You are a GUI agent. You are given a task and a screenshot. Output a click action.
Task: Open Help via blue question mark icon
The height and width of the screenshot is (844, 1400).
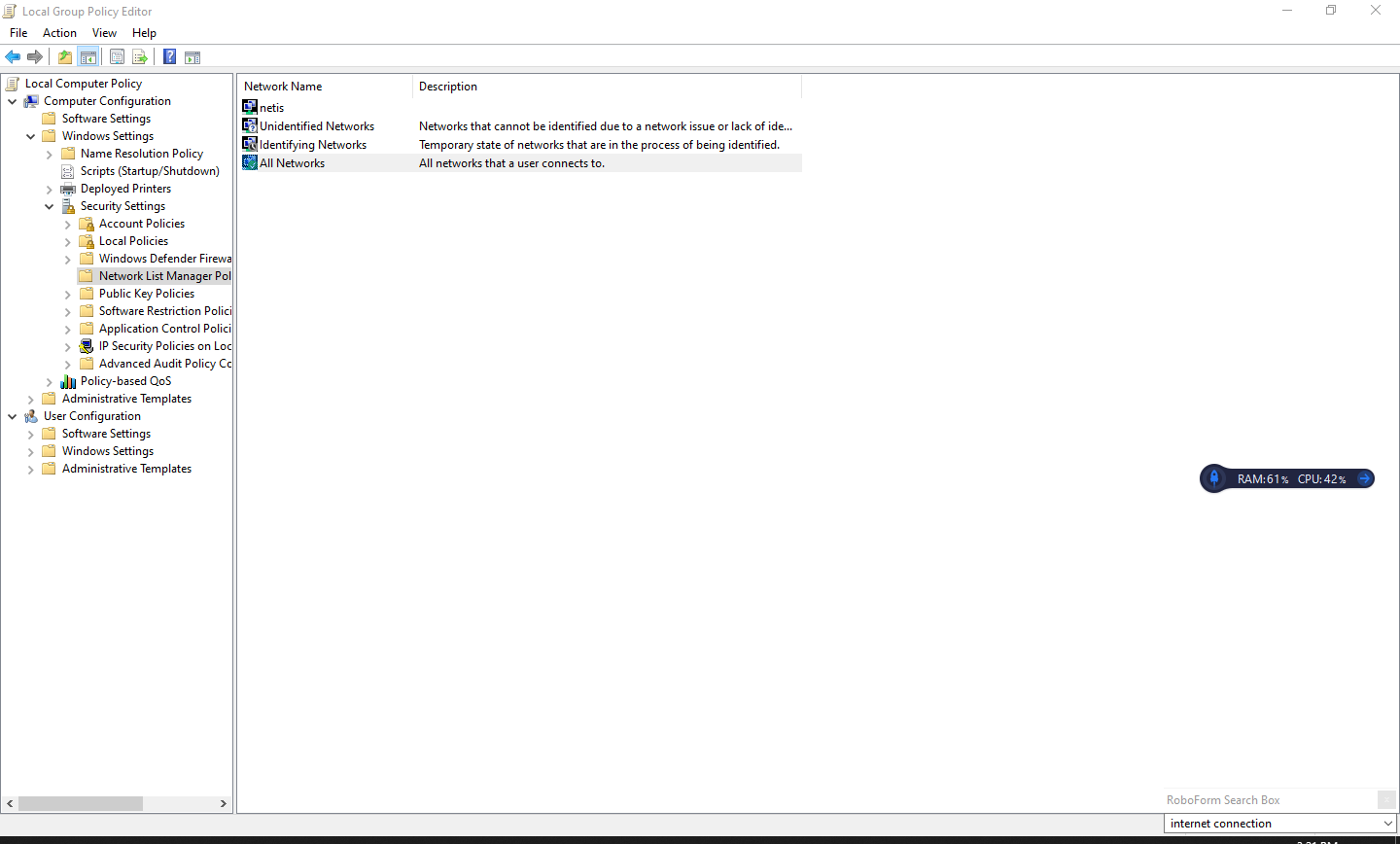point(169,57)
